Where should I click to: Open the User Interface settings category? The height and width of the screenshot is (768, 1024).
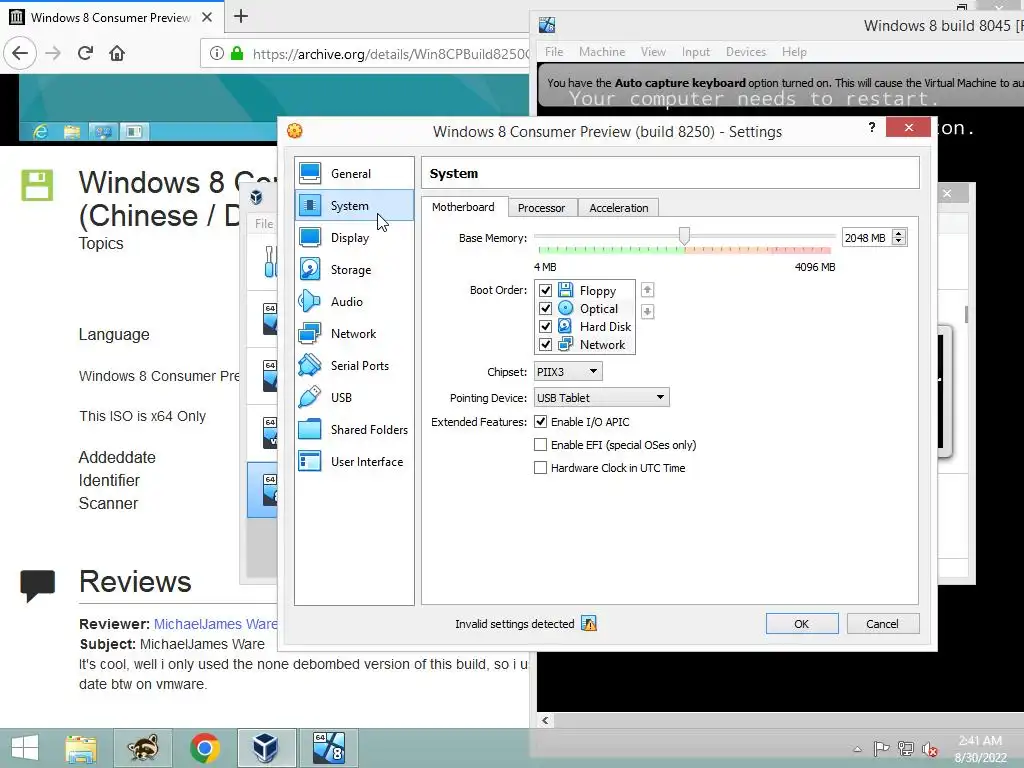(353, 462)
